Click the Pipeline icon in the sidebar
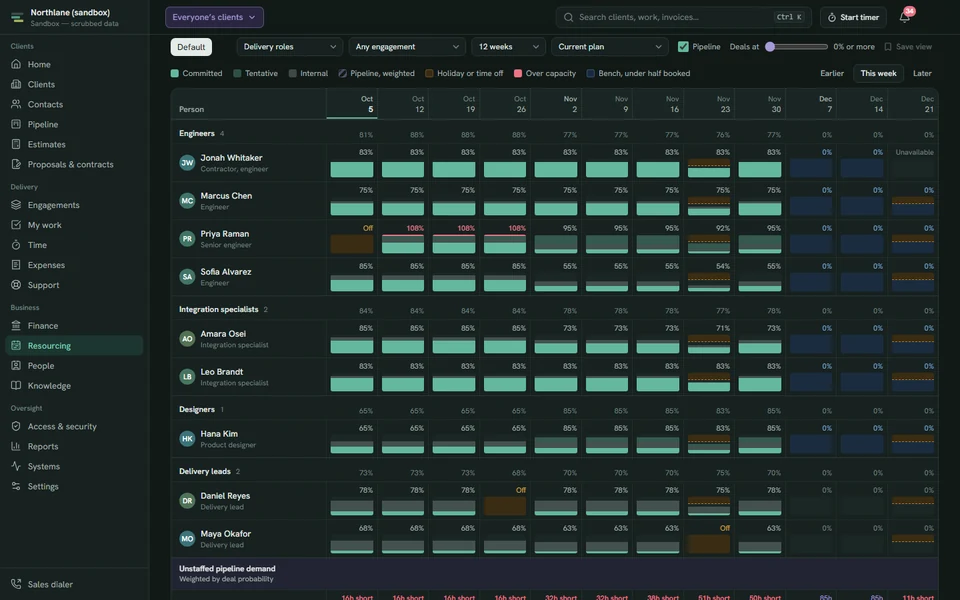The image size is (960, 600). (16, 124)
